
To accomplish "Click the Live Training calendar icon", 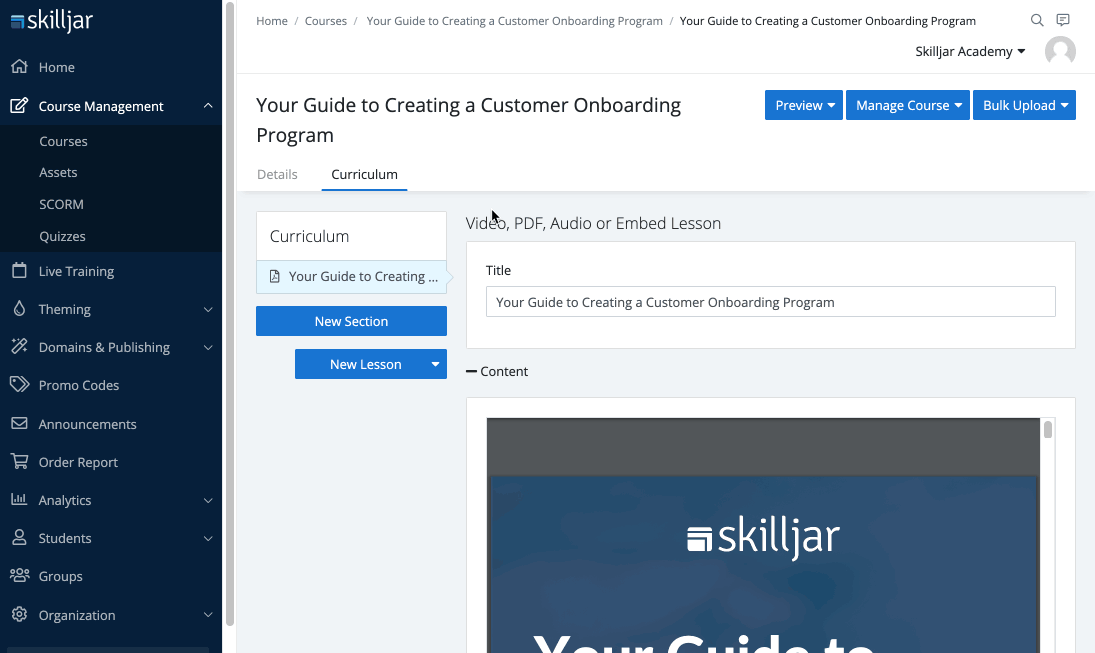I will (x=19, y=271).
